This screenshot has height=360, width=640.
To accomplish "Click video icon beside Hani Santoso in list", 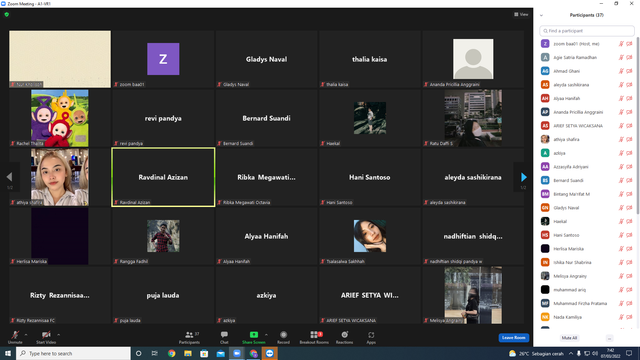I will [629, 235].
